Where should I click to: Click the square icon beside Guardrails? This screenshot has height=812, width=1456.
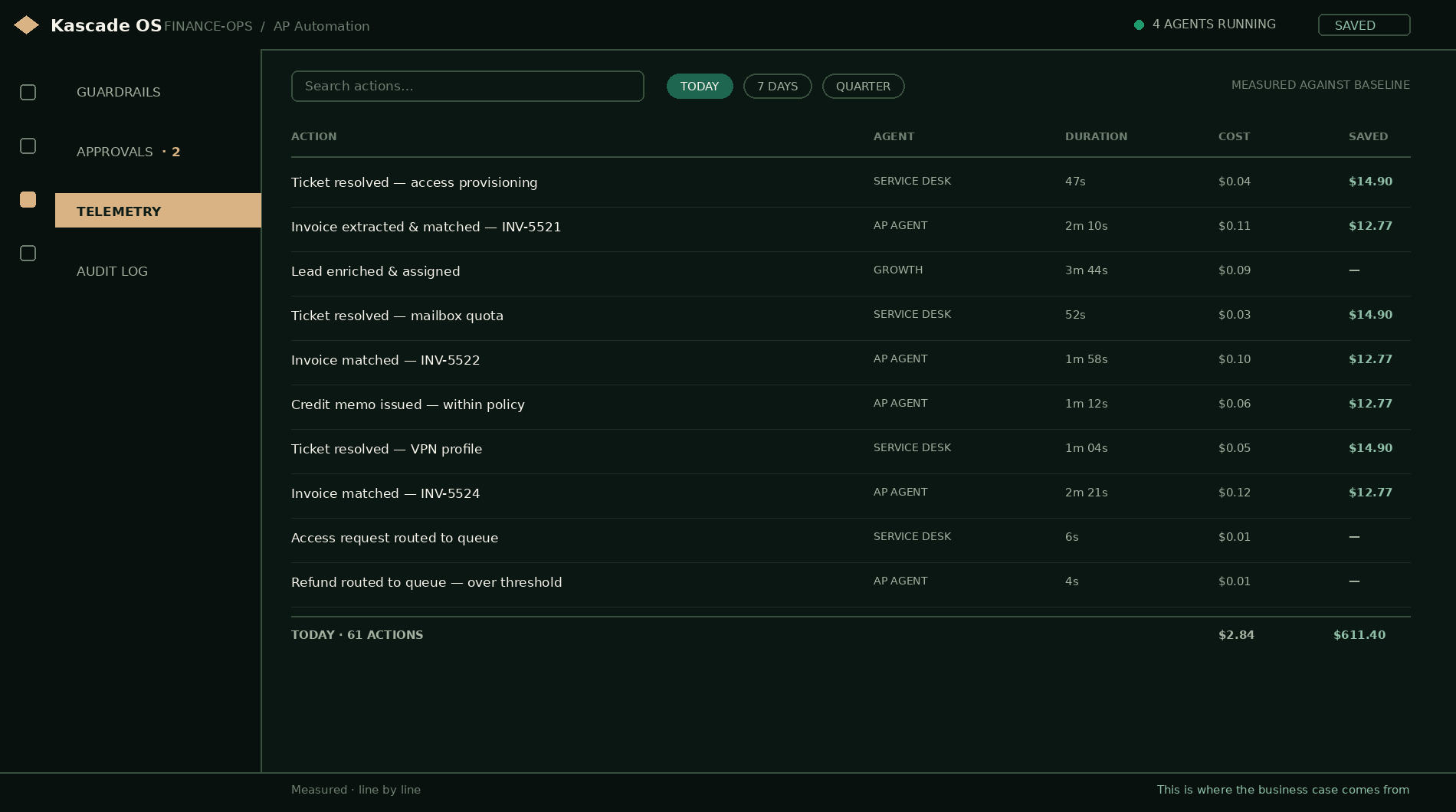[x=28, y=92]
